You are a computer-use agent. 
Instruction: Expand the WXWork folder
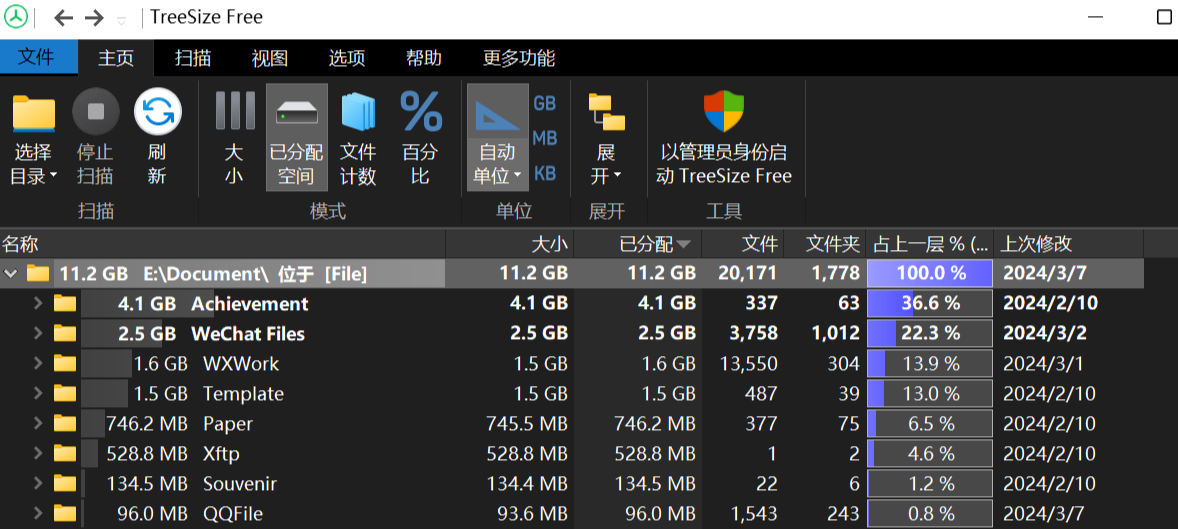click(x=38, y=364)
